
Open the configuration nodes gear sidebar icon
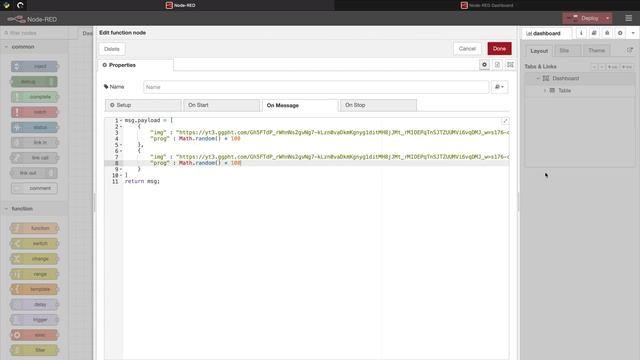point(620,33)
